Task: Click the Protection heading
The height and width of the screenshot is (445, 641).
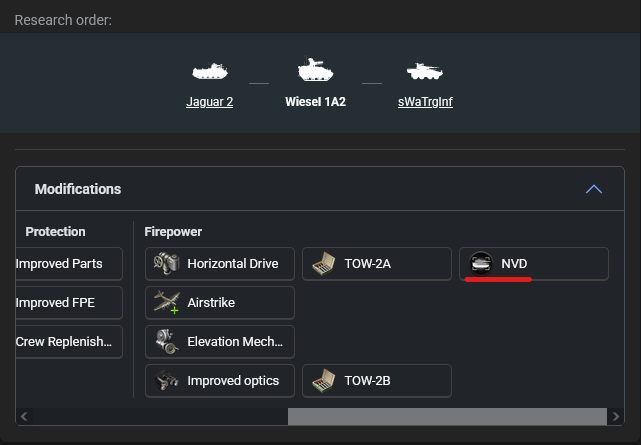Action: (55, 232)
